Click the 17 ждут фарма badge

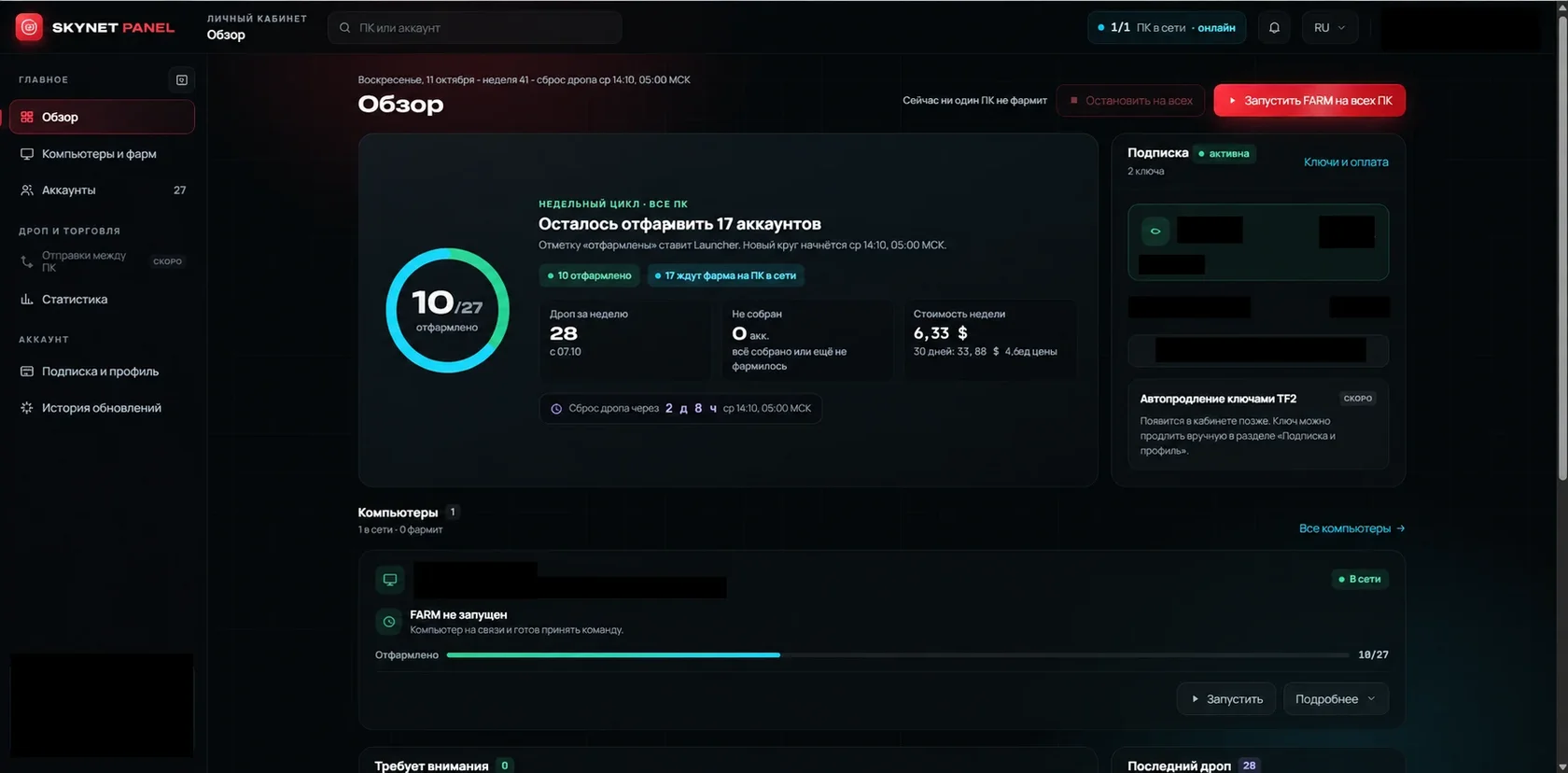coord(725,276)
